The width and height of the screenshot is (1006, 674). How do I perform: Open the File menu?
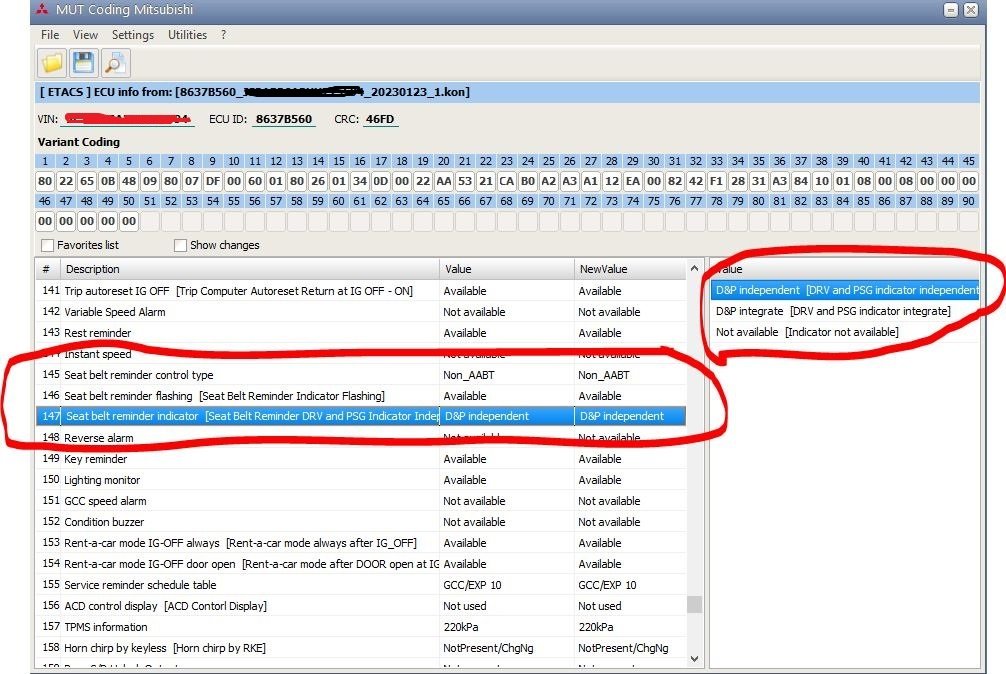point(50,35)
